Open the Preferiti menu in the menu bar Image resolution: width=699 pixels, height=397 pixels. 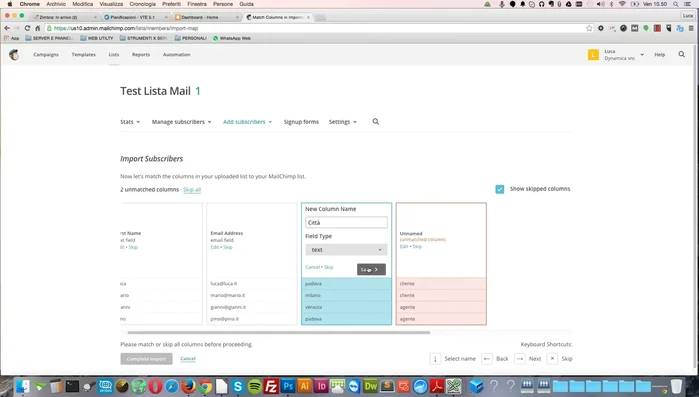[x=171, y=4]
